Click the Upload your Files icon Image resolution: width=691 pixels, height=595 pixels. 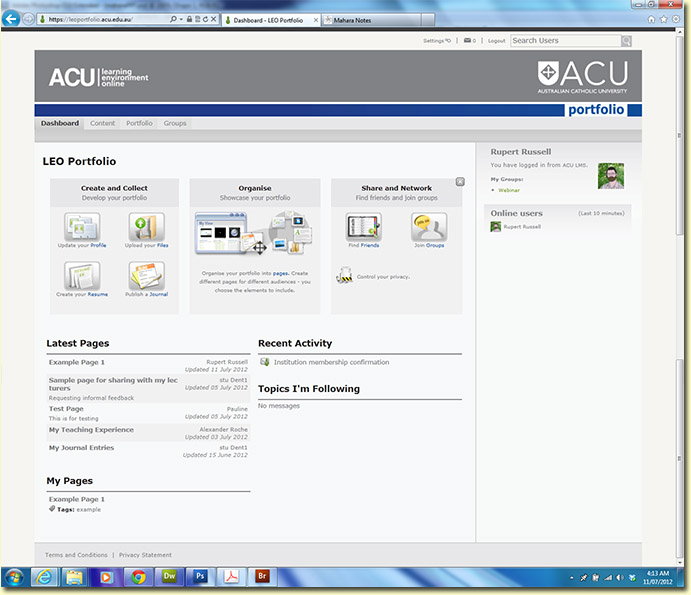(145, 225)
